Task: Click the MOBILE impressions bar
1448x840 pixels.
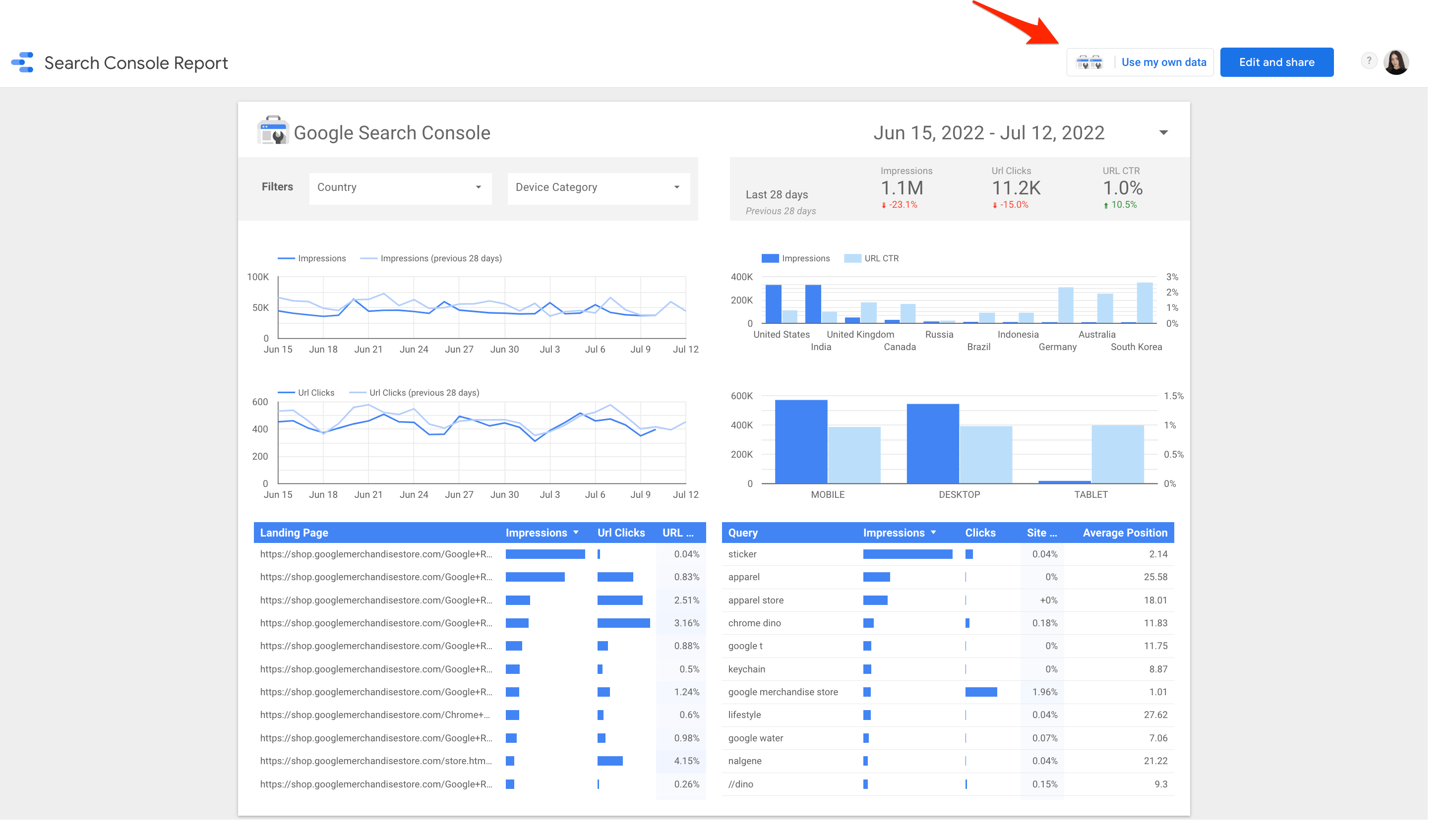Action: (801, 441)
